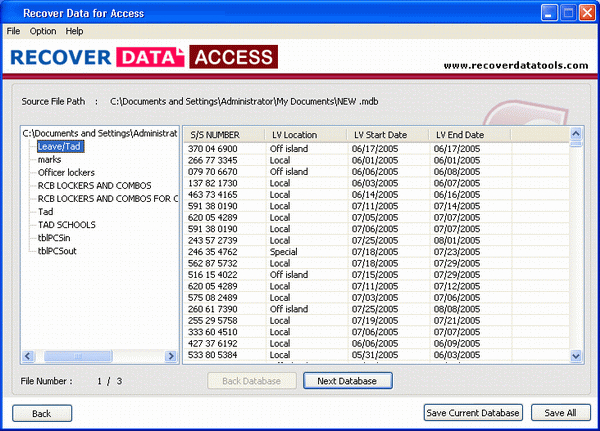Select the marks table in tree
Screen dimensions: 600x431
[50, 159]
